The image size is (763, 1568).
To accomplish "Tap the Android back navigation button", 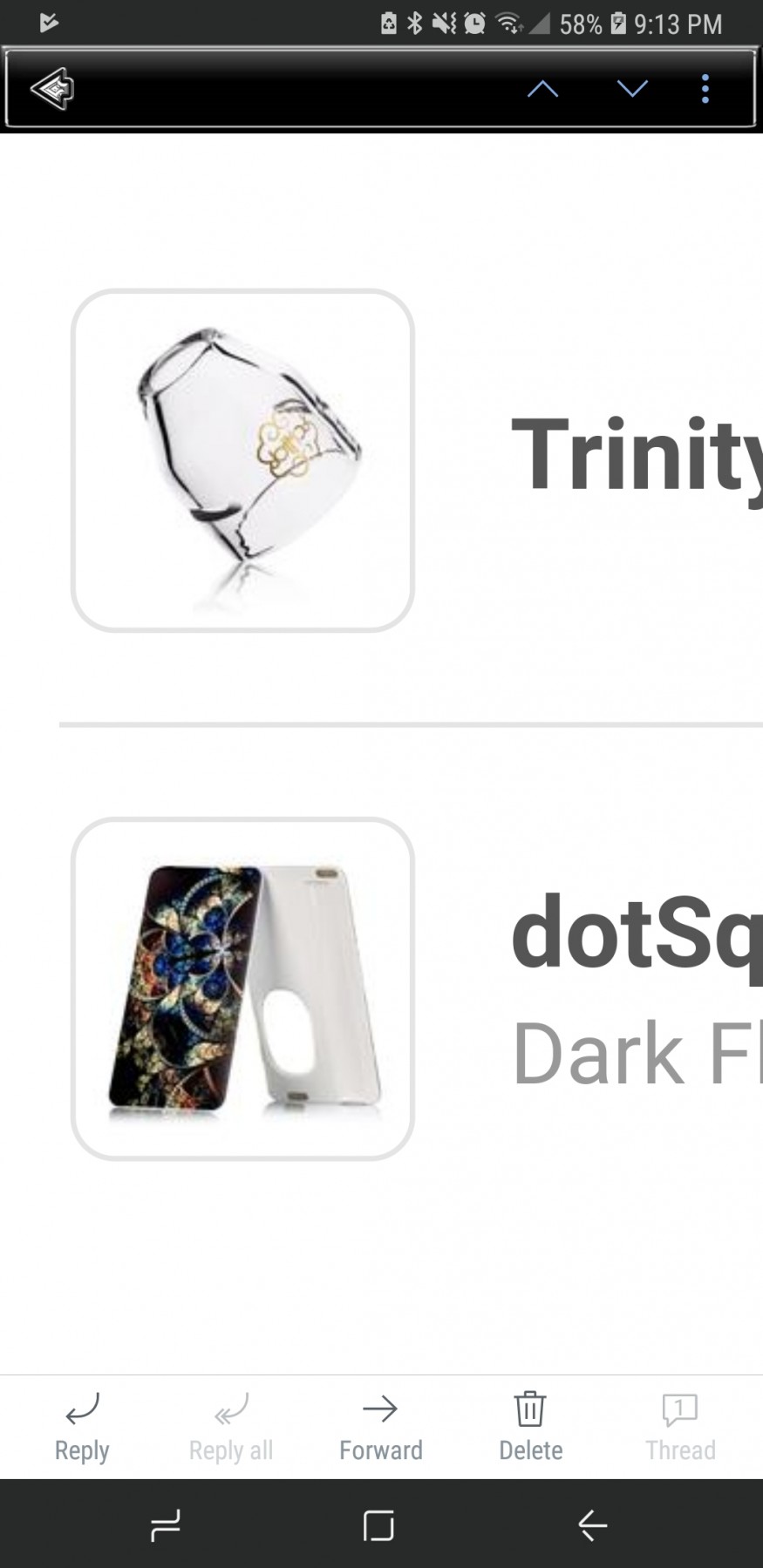I will point(593,1525).
